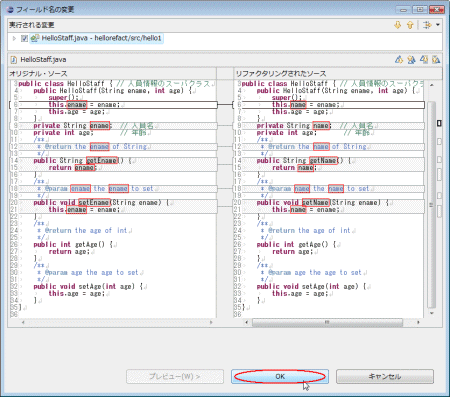
Task: Toggle the HelloStaff.java change checkbox
Action: click(24, 38)
